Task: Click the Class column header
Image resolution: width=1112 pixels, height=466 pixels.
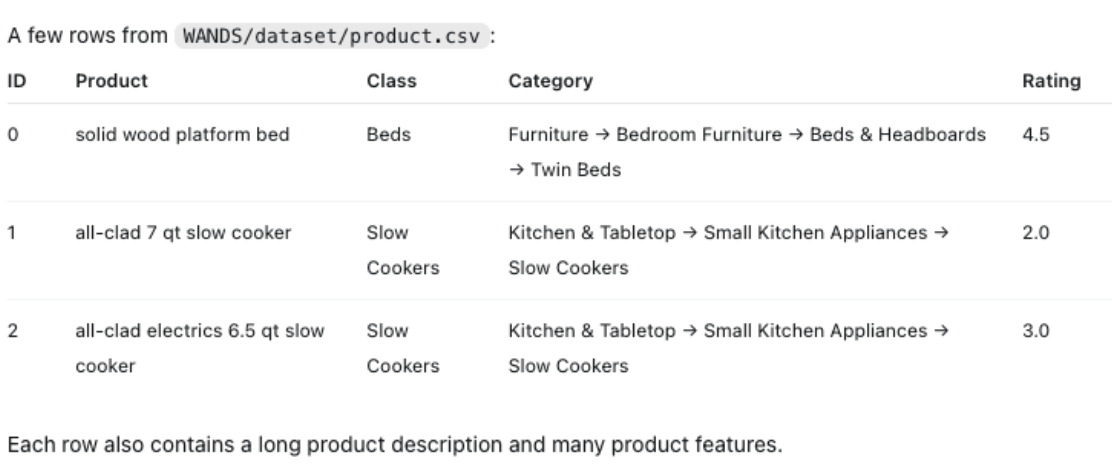Action: point(391,81)
